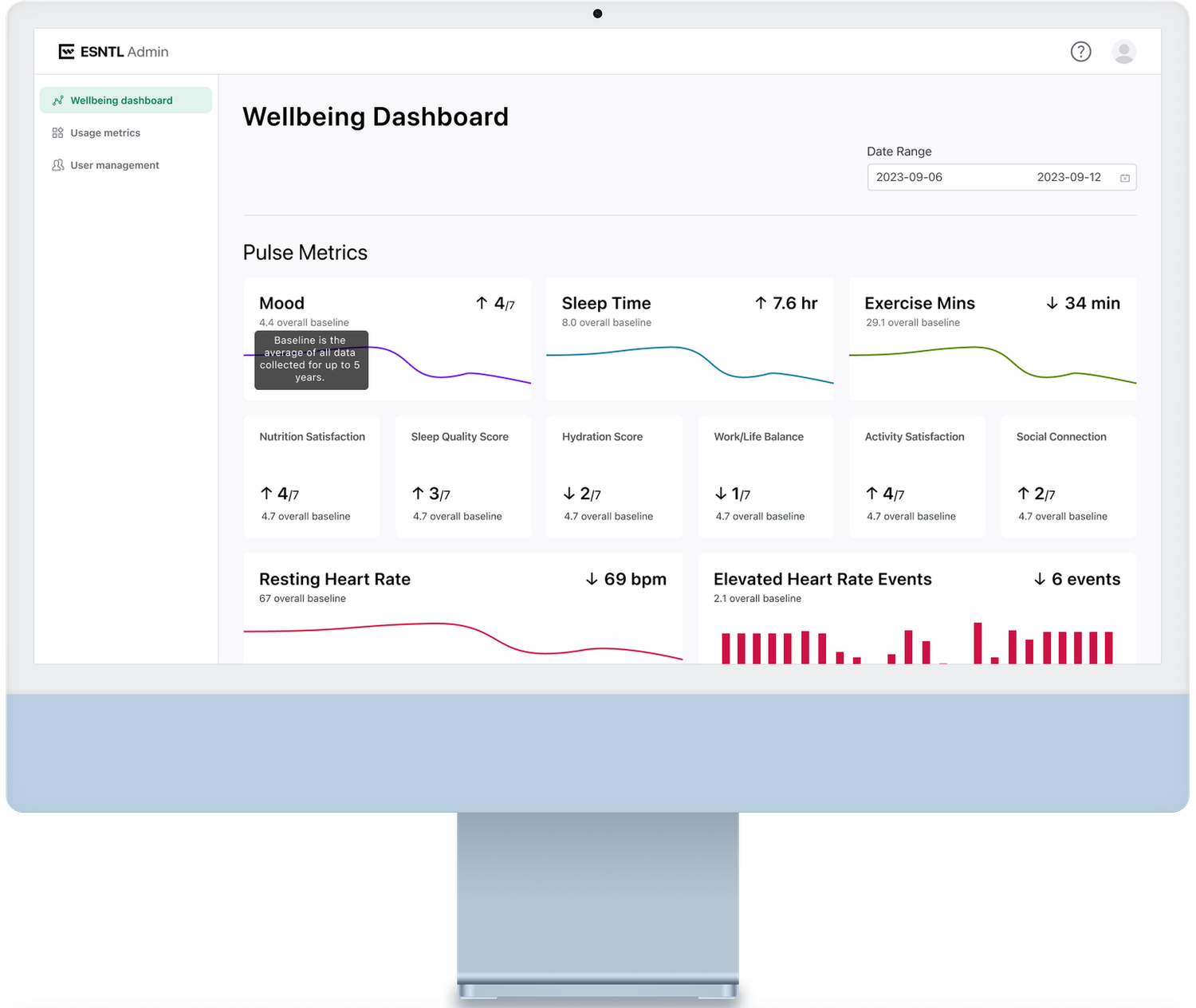
Task: Click the 2.1 overall baseline text
Action: click(757, 599)
